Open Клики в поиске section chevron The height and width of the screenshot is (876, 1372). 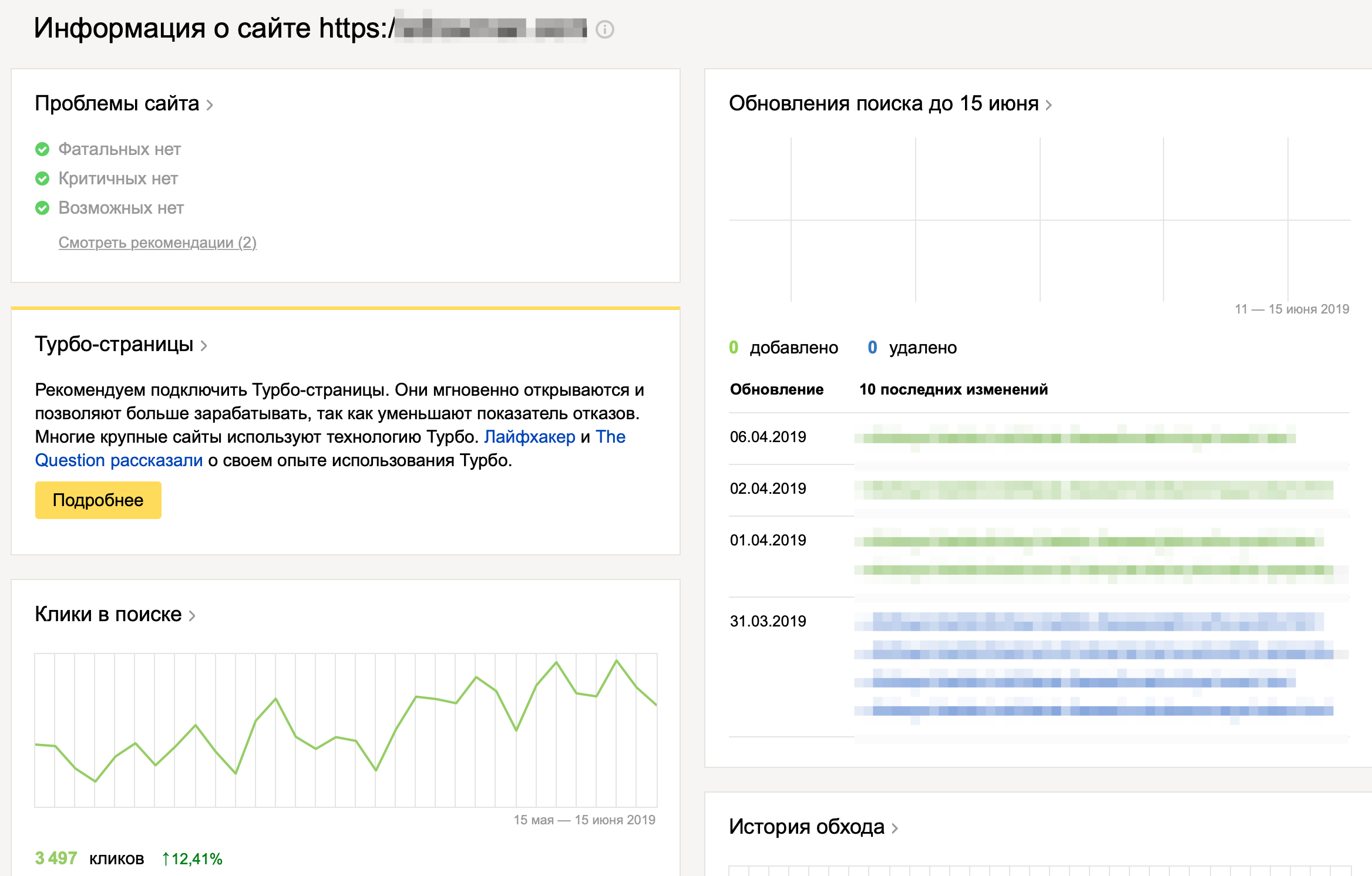coord(192,616)
